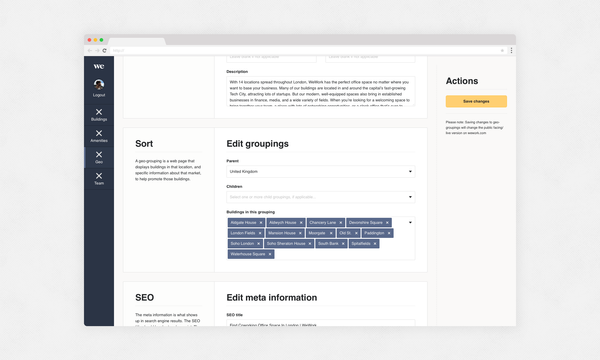Remove the Paddington tag
The image size is (600, 360).
tap(389, 233)
